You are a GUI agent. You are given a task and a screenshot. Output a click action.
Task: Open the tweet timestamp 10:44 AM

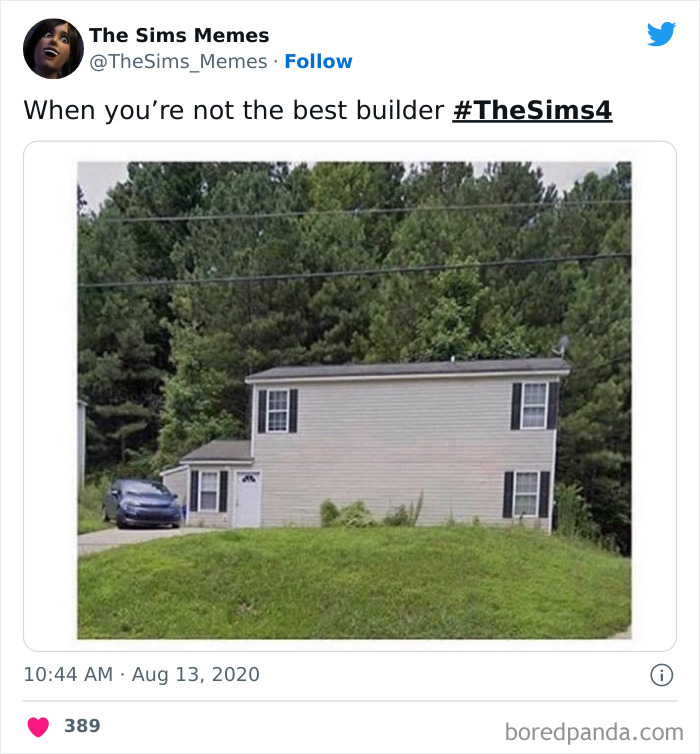(68, 674)
